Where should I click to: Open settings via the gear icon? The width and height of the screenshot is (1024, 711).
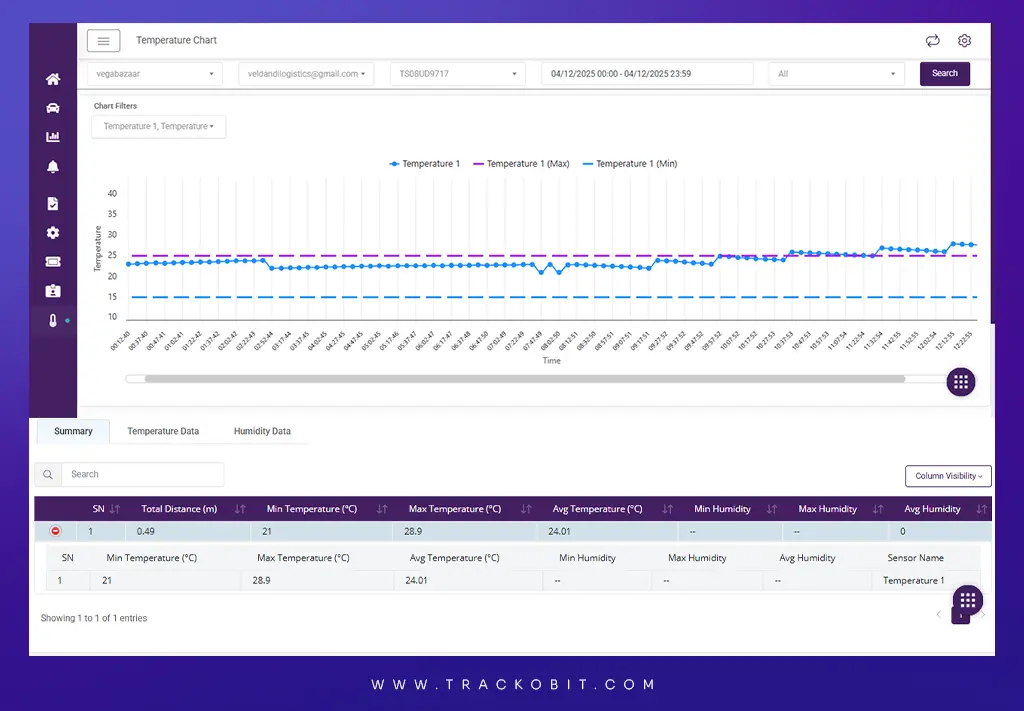(x=963, y=40)
